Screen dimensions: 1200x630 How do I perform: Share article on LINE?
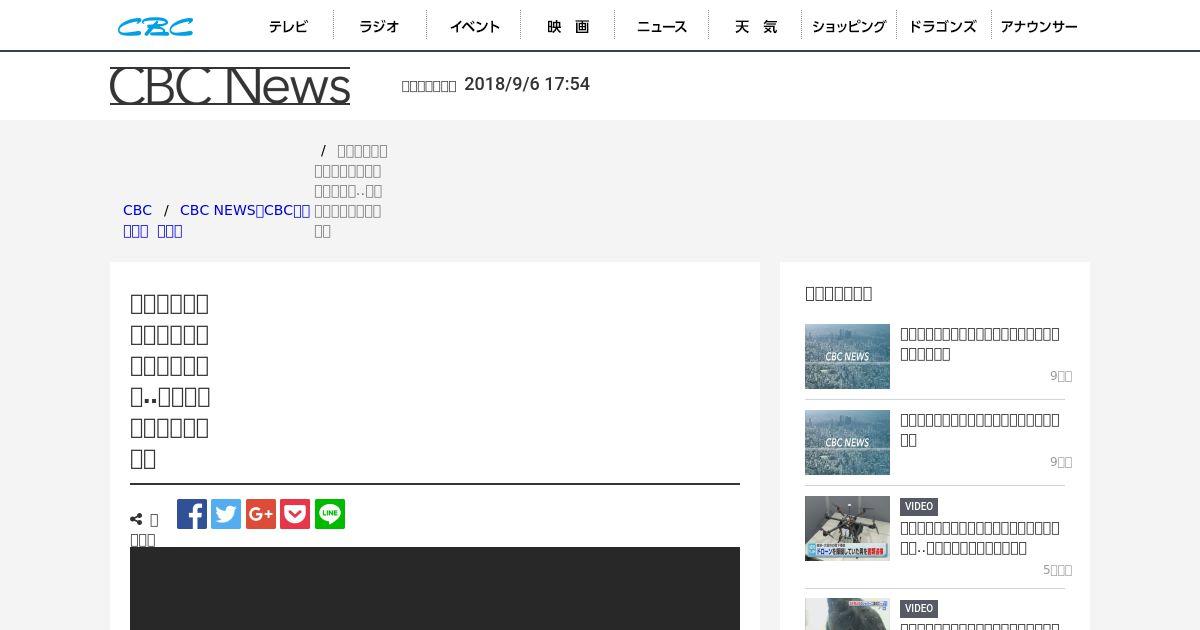coord(330,514)
